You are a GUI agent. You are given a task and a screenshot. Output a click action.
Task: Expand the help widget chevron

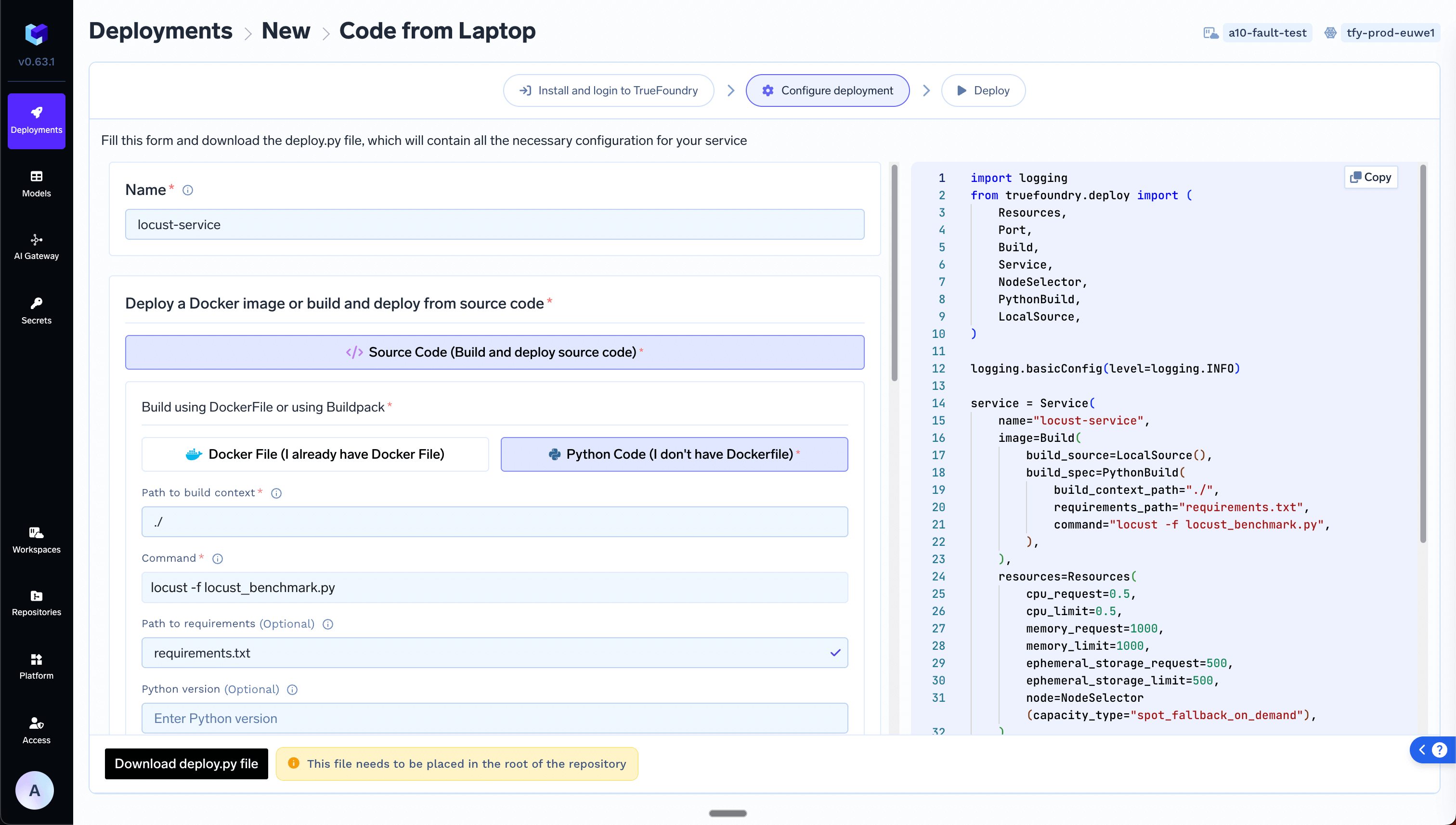click(1422, 750)
